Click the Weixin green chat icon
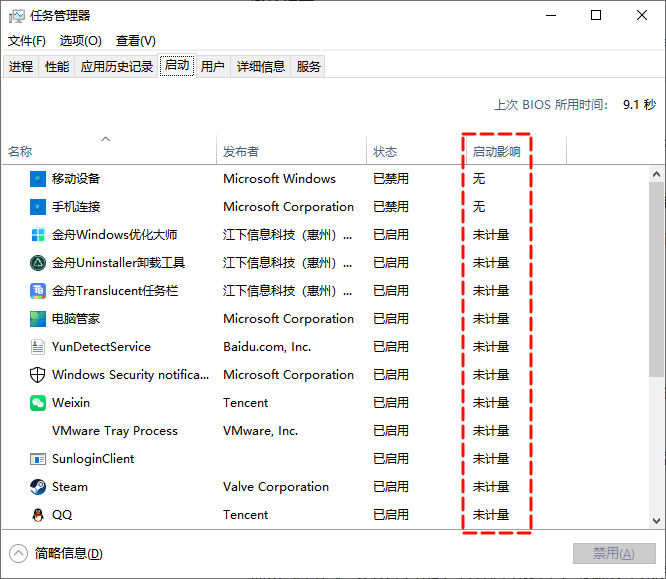The height and width of the screenshot is (579, 666). click(x=38, y=403)
